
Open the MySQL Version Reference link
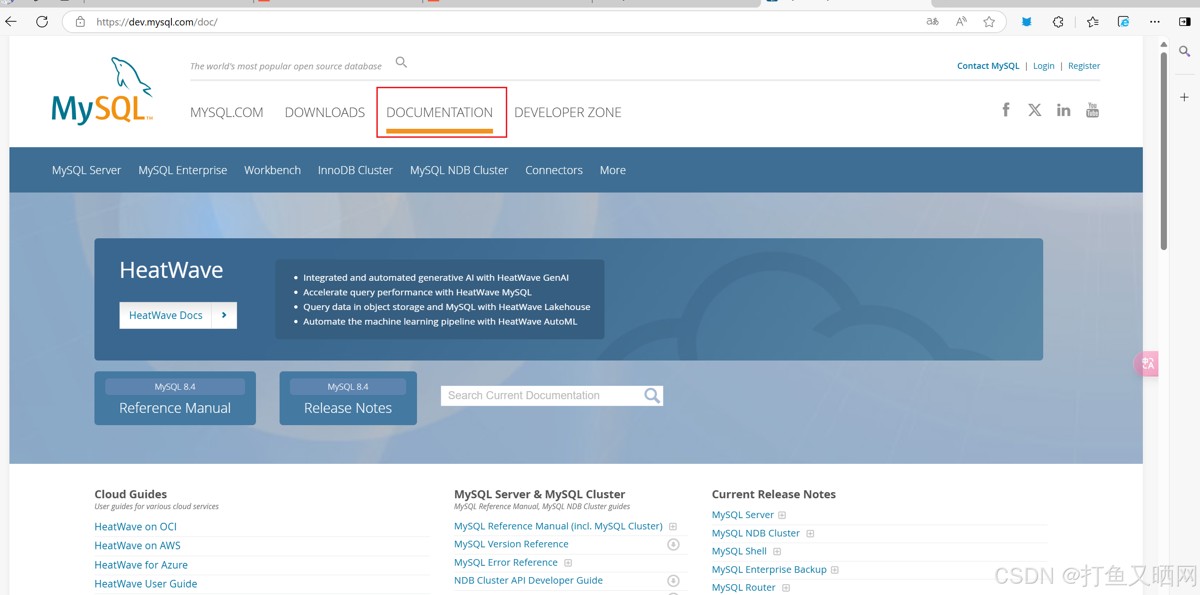[511, 545]
